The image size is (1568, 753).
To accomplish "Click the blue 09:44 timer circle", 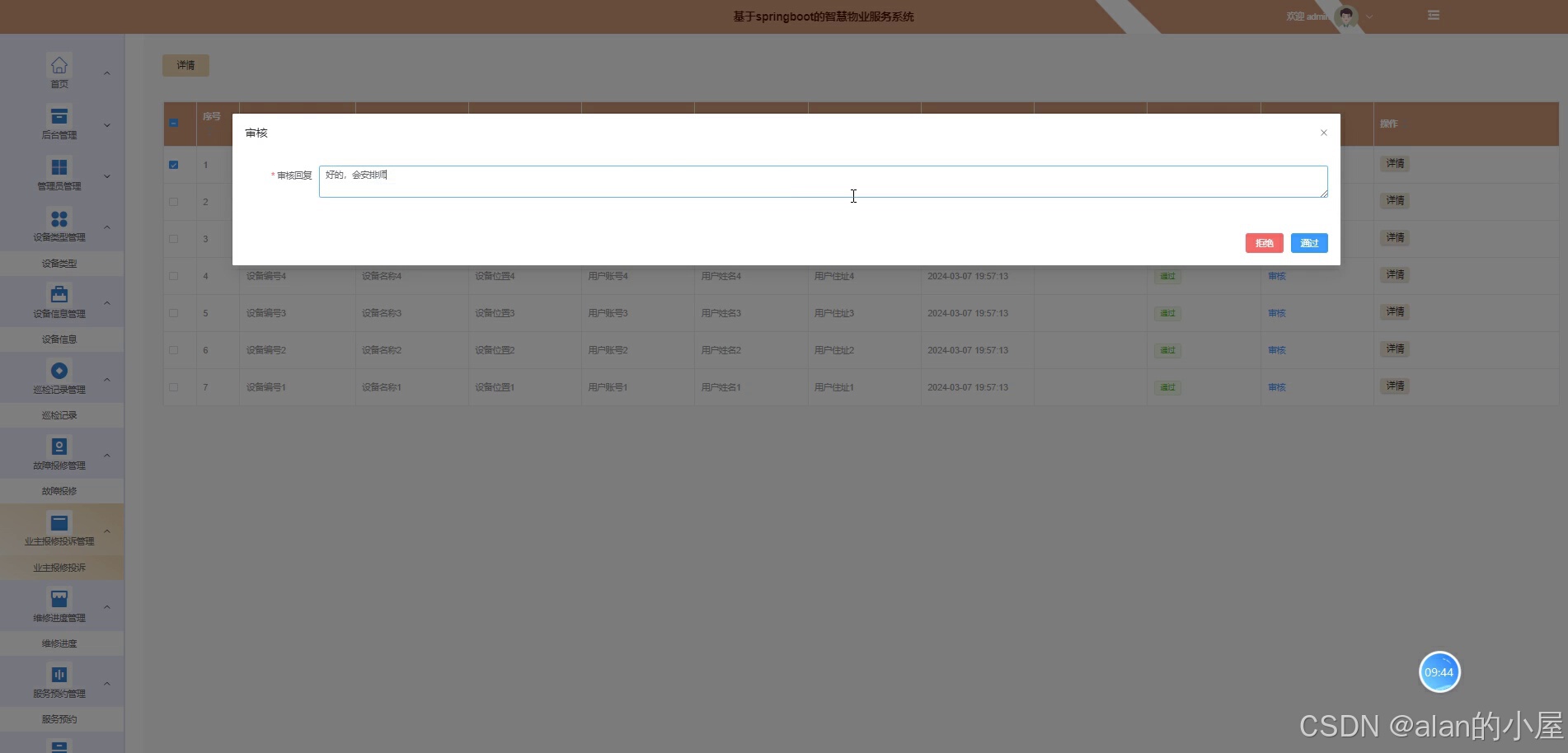I will (x=1439, y=672).
